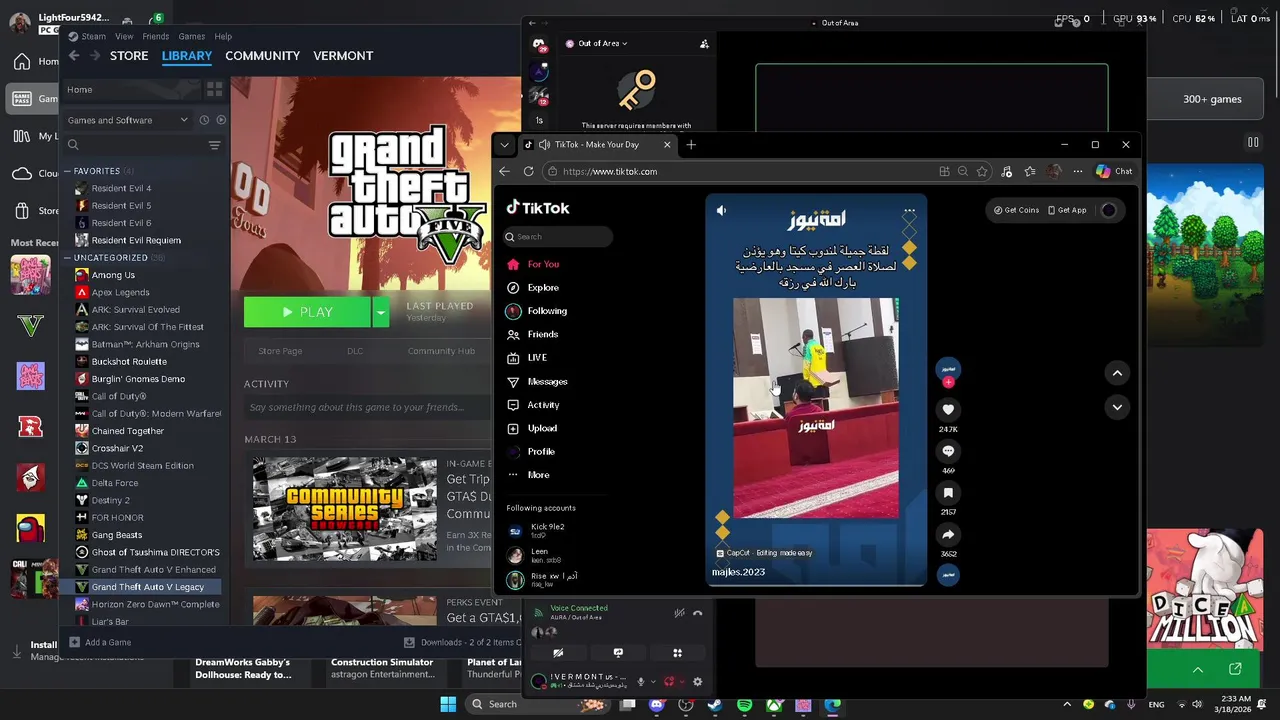Click the TikTok search field
Screen dimensions: 1280x720
[x=558, y=237]
